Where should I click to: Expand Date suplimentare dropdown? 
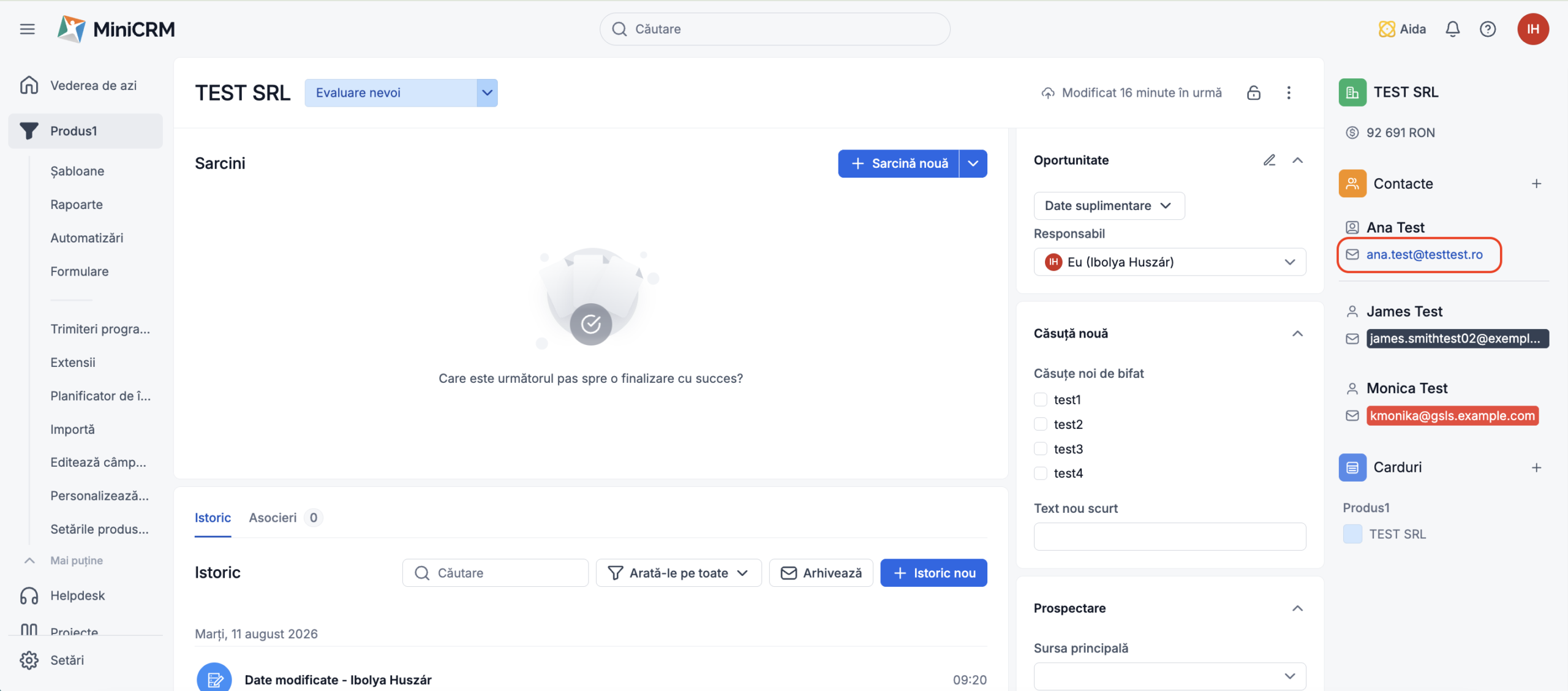(x=1109, y=206)
